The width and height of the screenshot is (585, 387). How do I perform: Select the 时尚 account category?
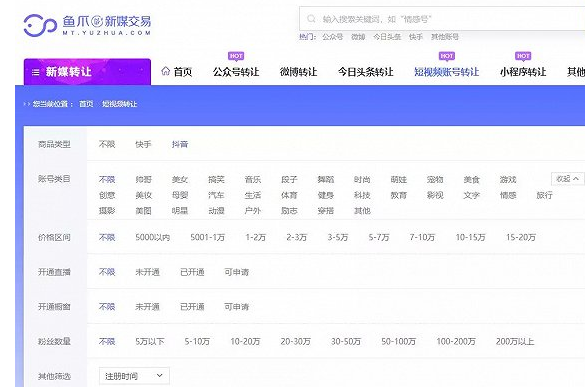click(362, 179)
